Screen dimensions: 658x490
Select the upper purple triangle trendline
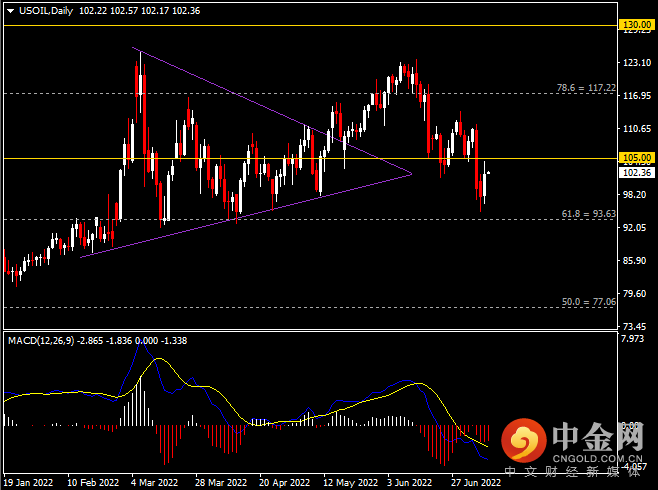click(272, 110)
